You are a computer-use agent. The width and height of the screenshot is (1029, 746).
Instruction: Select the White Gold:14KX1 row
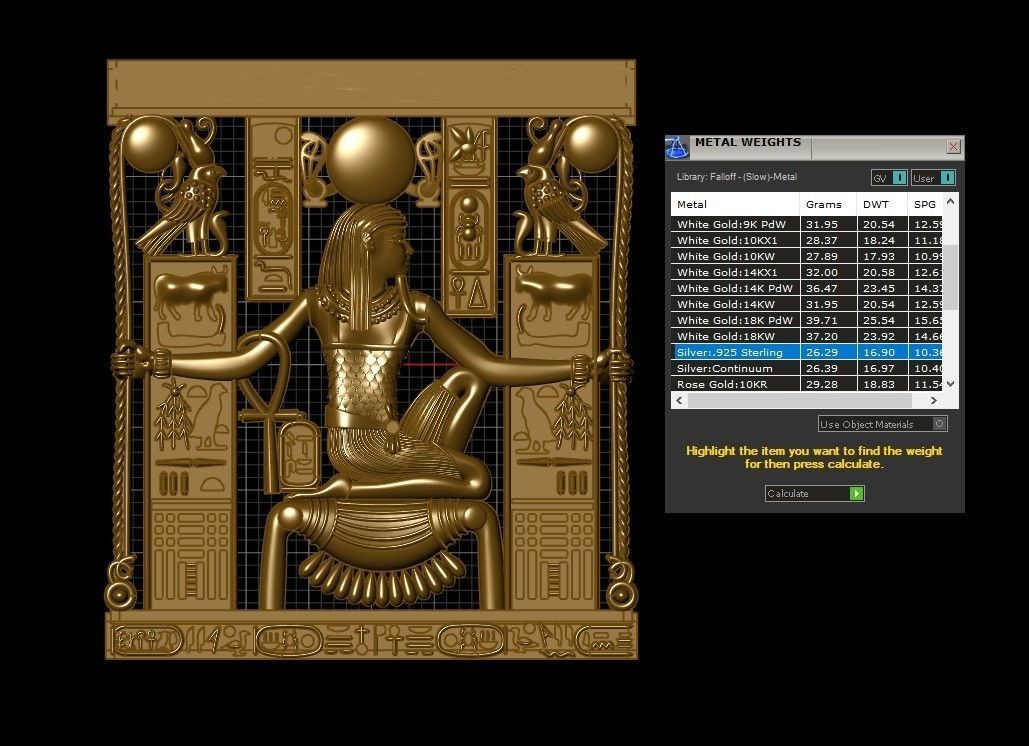coord(807,272)
